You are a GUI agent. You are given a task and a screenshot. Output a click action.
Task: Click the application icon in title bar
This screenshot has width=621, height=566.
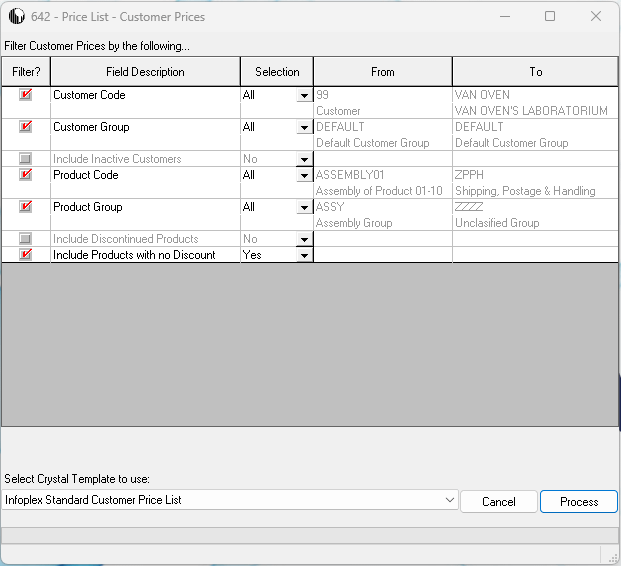17,17
